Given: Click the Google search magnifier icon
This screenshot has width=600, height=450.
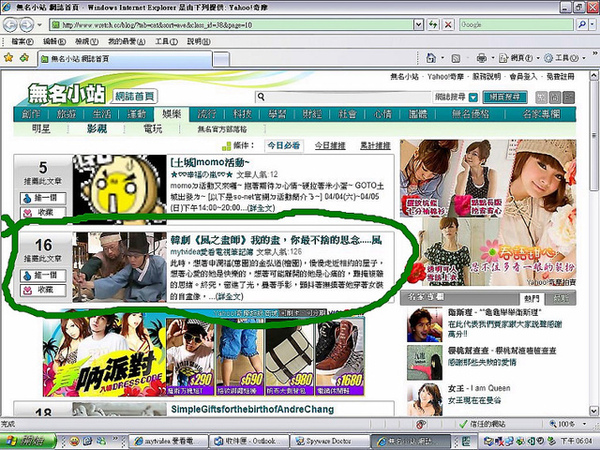Looking at the screenshot, I should point(582,25).
